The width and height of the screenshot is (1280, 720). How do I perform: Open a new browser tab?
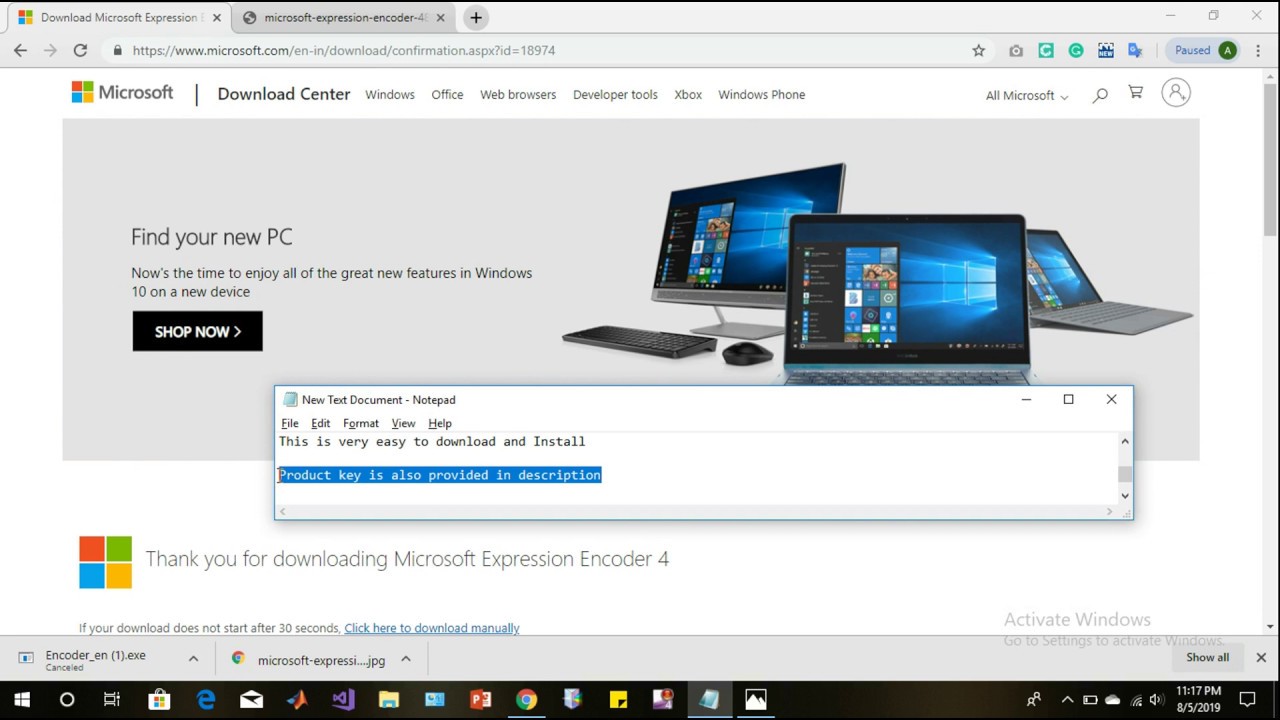click(x=476, y=17)
